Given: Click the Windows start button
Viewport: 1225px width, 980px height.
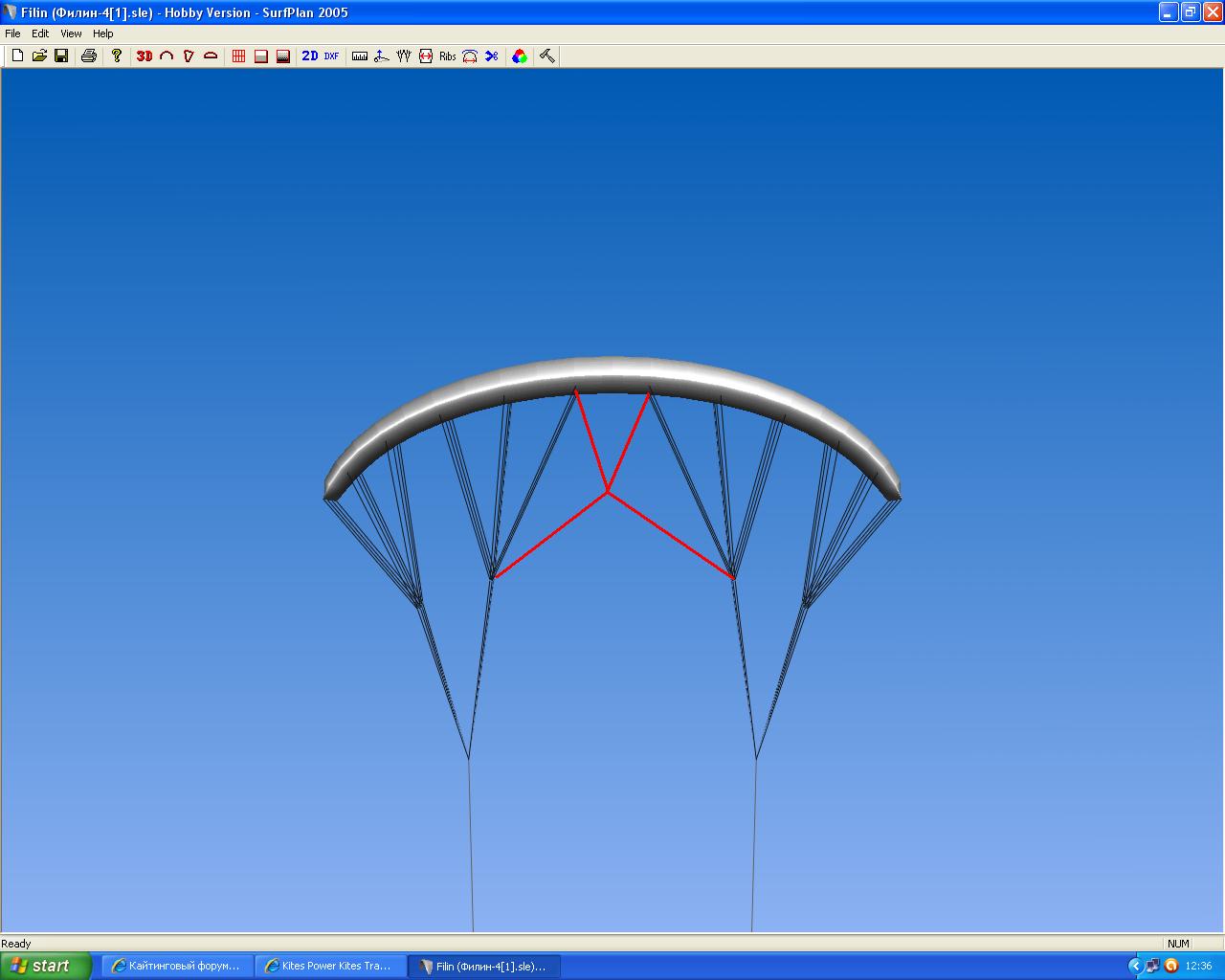Looking at the screenshot, I should pyautogui.click(x=45, y=966).
